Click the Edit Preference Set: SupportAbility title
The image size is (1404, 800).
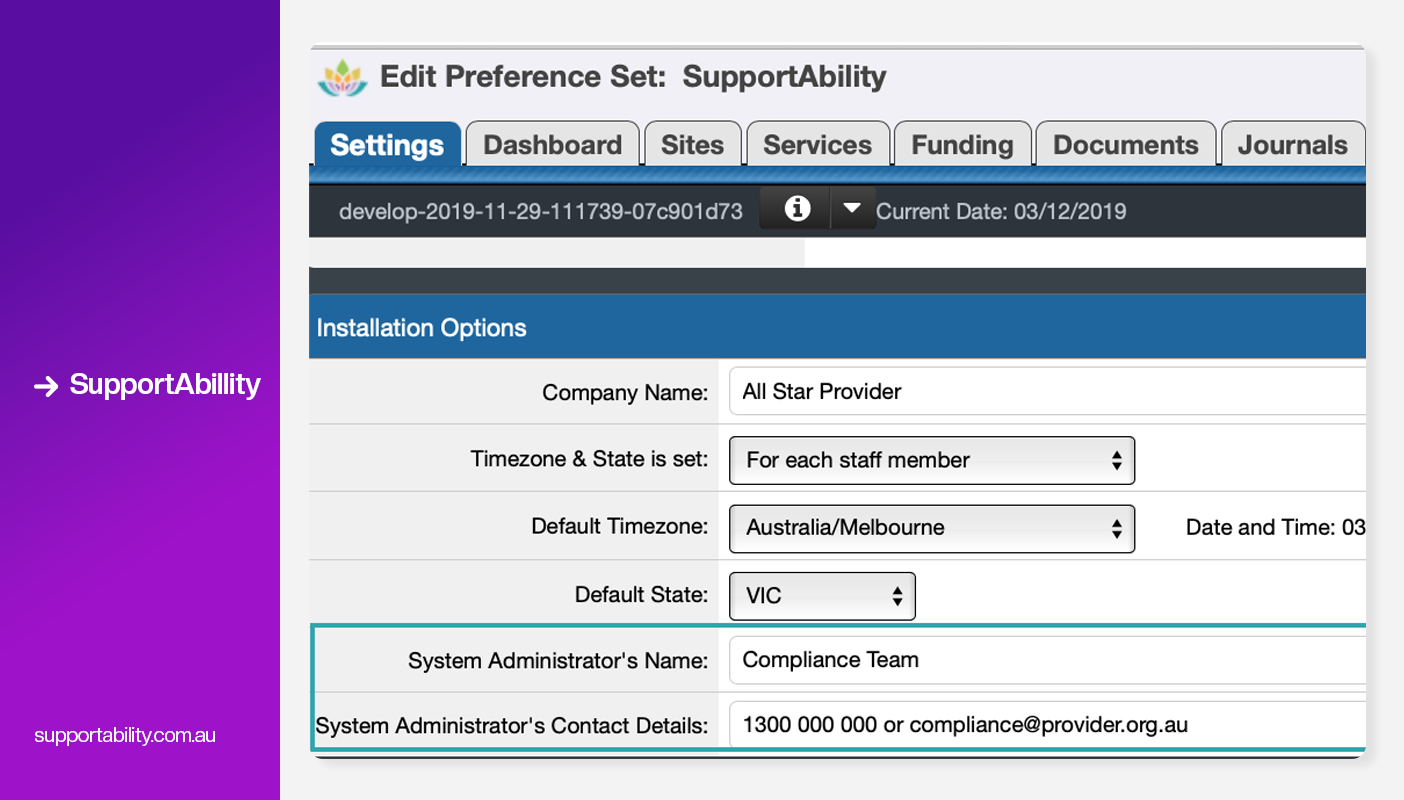[x=633, y=77]
